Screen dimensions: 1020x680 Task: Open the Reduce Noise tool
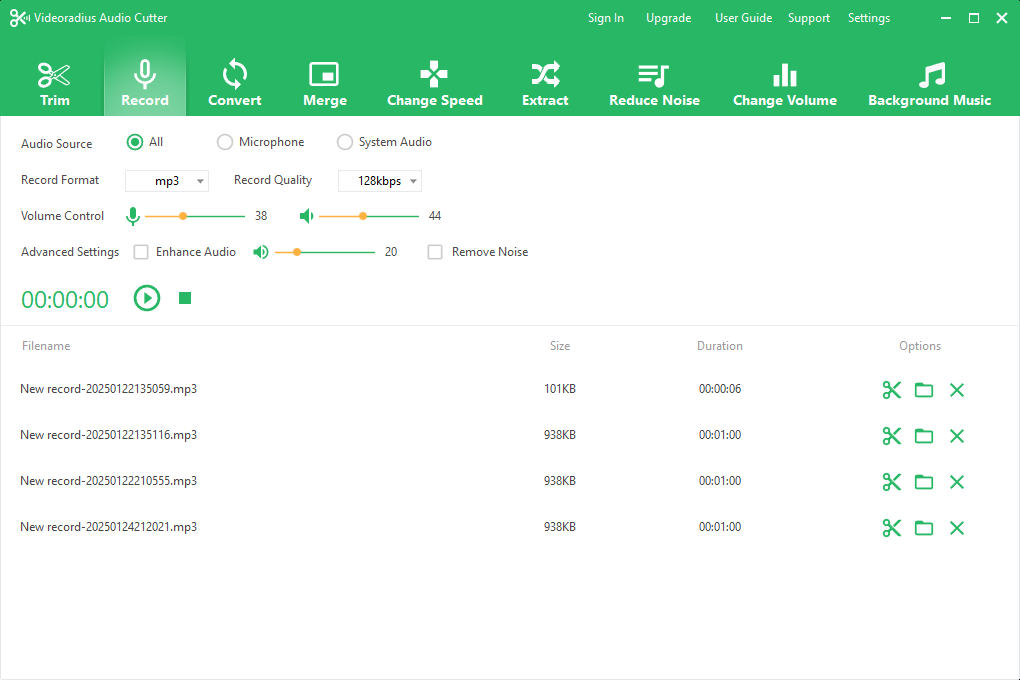point(654,84)
